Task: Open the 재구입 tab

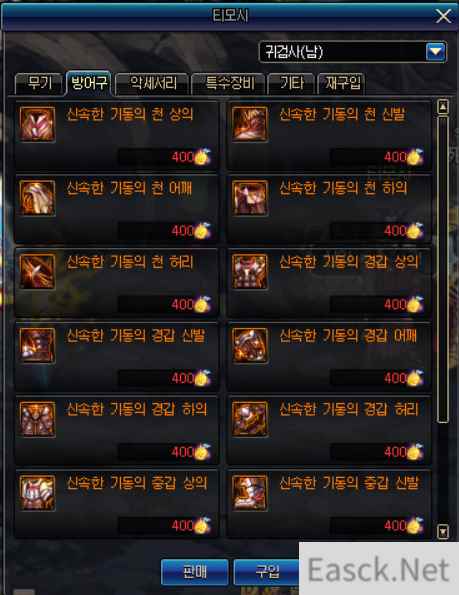Action: (341, 83)
